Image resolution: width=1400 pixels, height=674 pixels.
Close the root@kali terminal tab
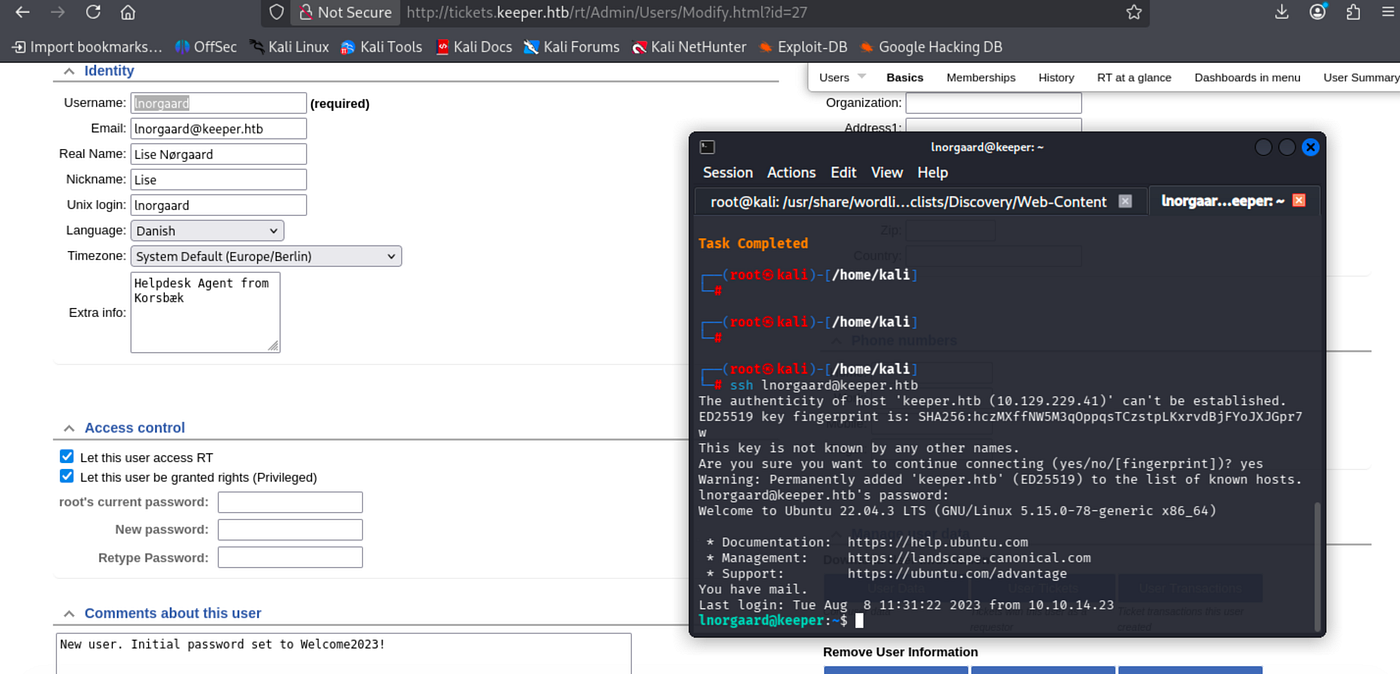coord(1125,201)
